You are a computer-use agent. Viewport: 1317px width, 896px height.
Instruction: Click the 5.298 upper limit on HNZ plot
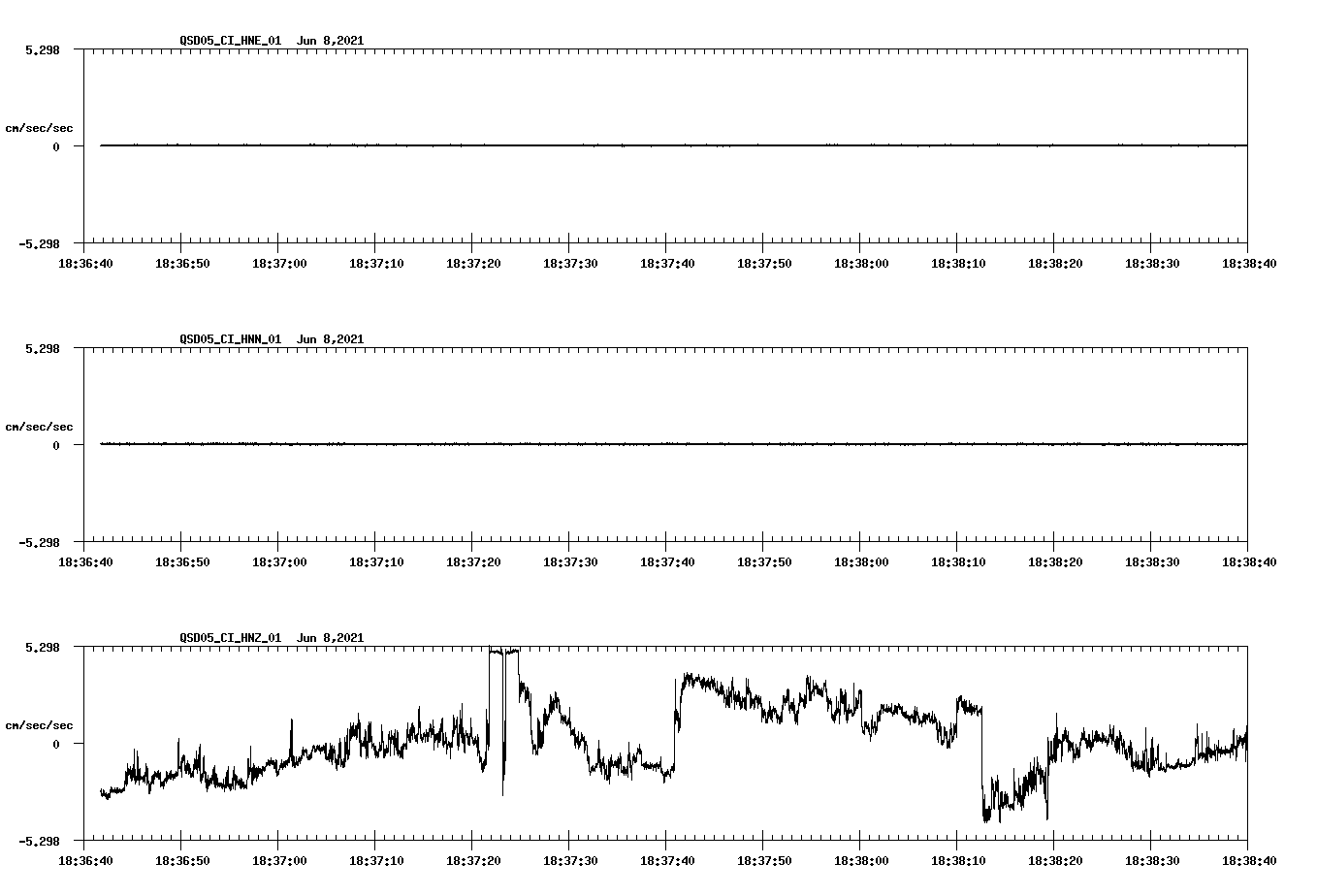pyautogui.click(x=42, y=647)
